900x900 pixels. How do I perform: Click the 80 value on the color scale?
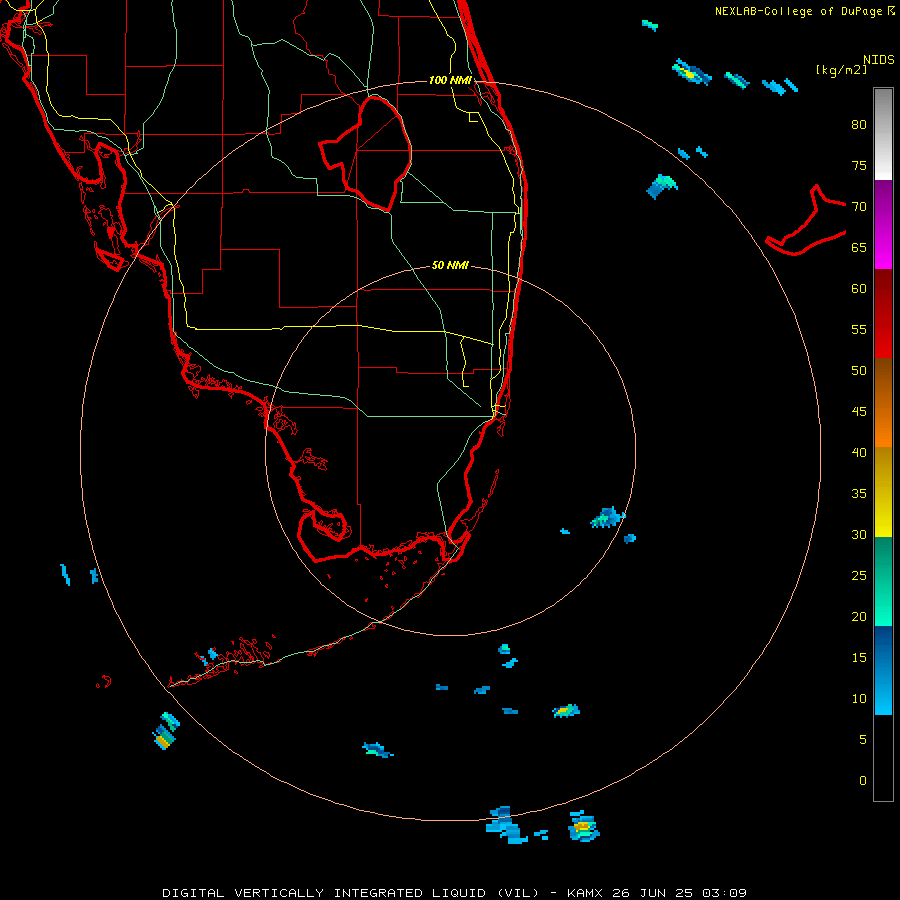coord(859,125)
